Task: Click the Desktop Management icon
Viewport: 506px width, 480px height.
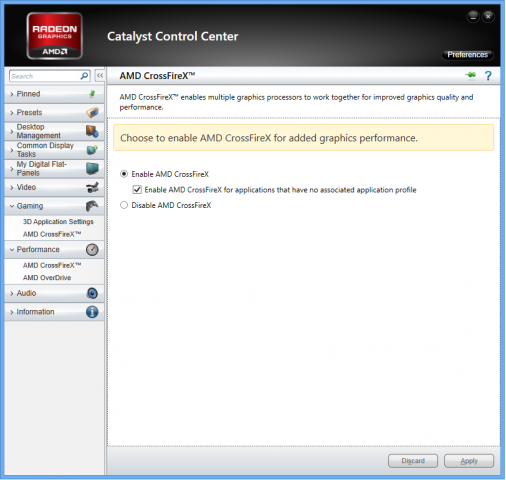Action: tap(92, 131)
